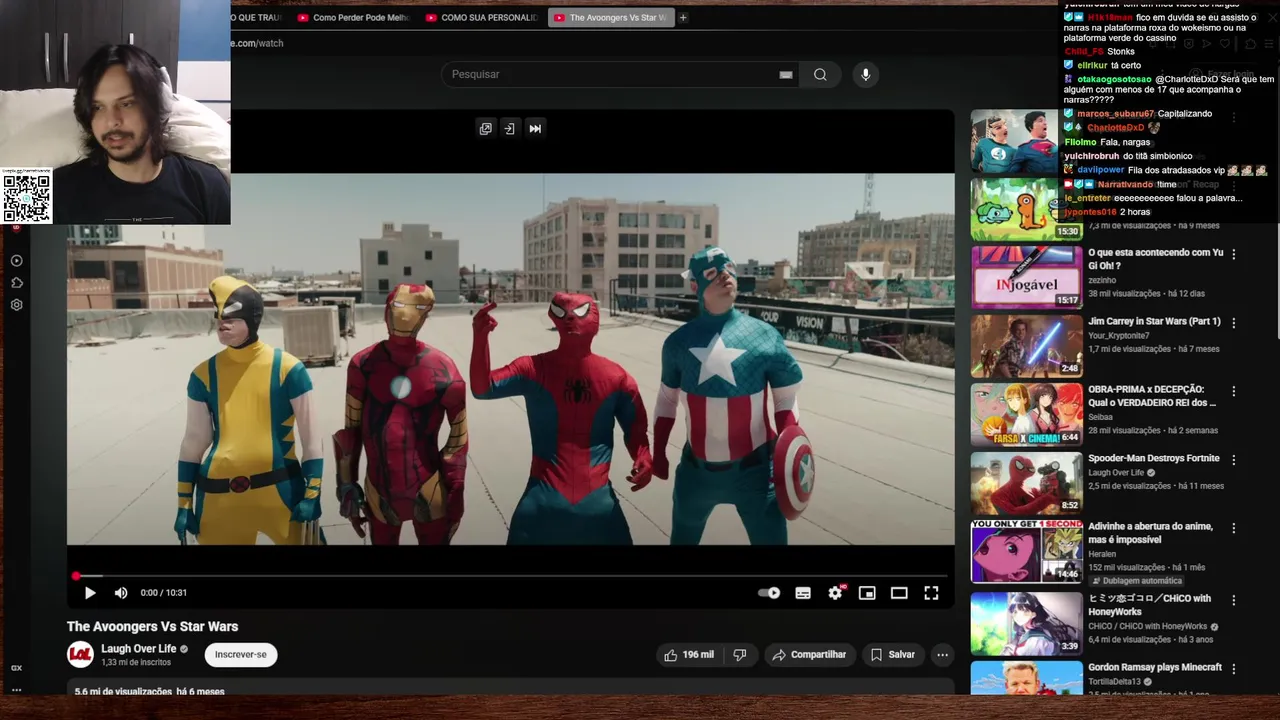
Task: Open 'Gordon Ramsay plays Minecraft' title
Action: click(x=1154, y=667)
